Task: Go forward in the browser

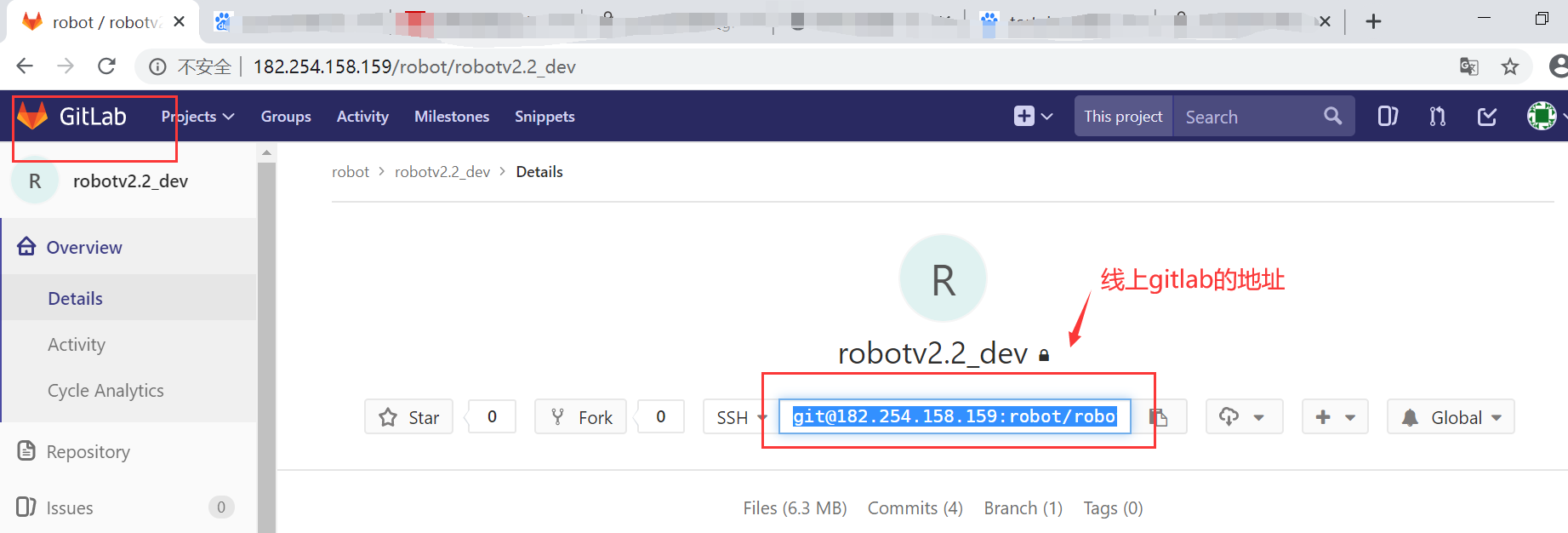Action: click(66, 66)
